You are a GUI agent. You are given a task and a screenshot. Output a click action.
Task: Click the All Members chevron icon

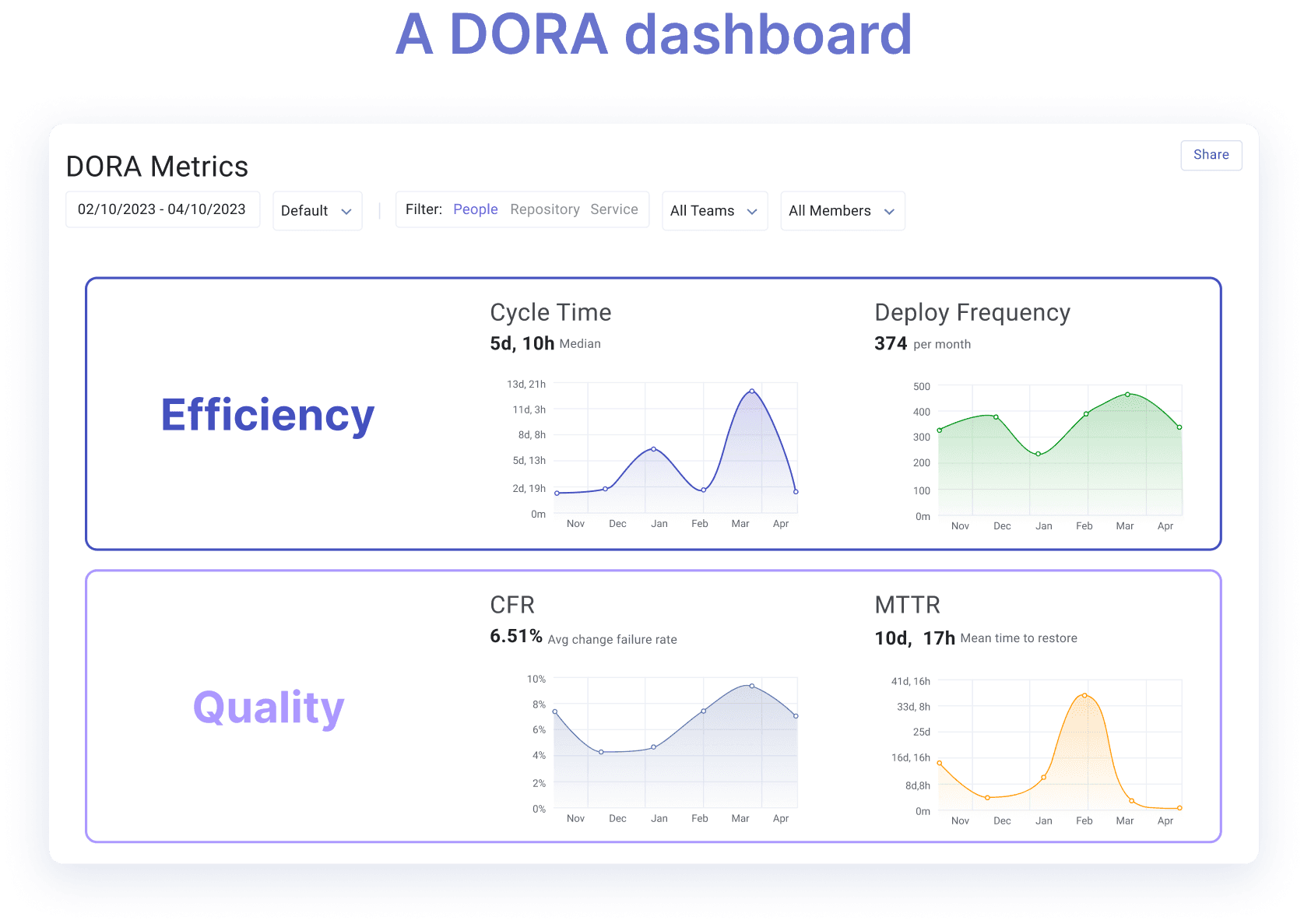889,212
